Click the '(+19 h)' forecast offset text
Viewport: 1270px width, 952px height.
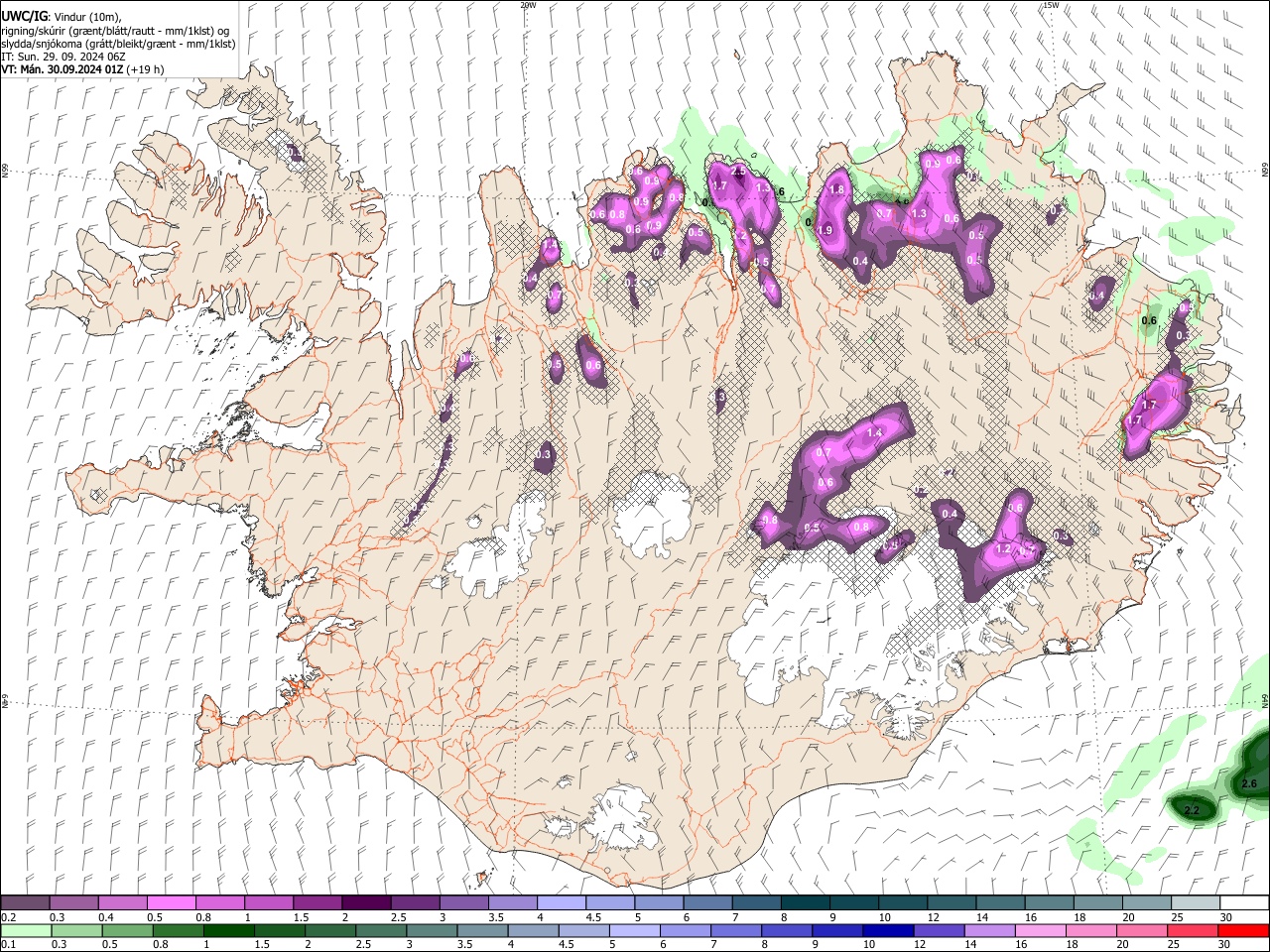(146, 70)
